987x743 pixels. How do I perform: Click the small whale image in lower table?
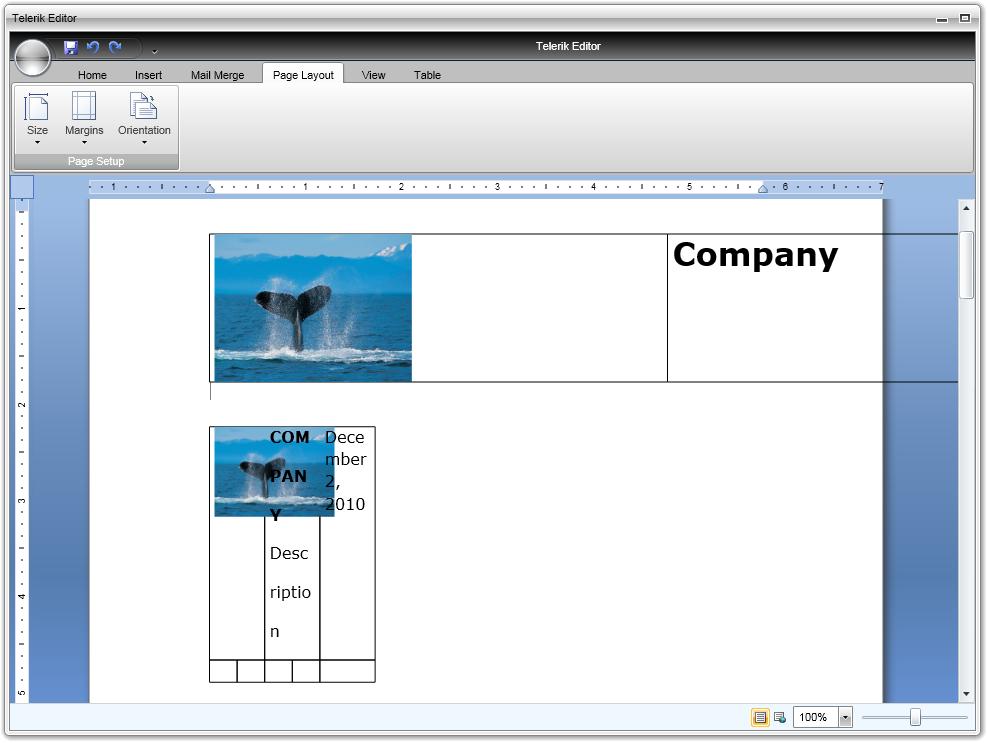coord(274,472)
